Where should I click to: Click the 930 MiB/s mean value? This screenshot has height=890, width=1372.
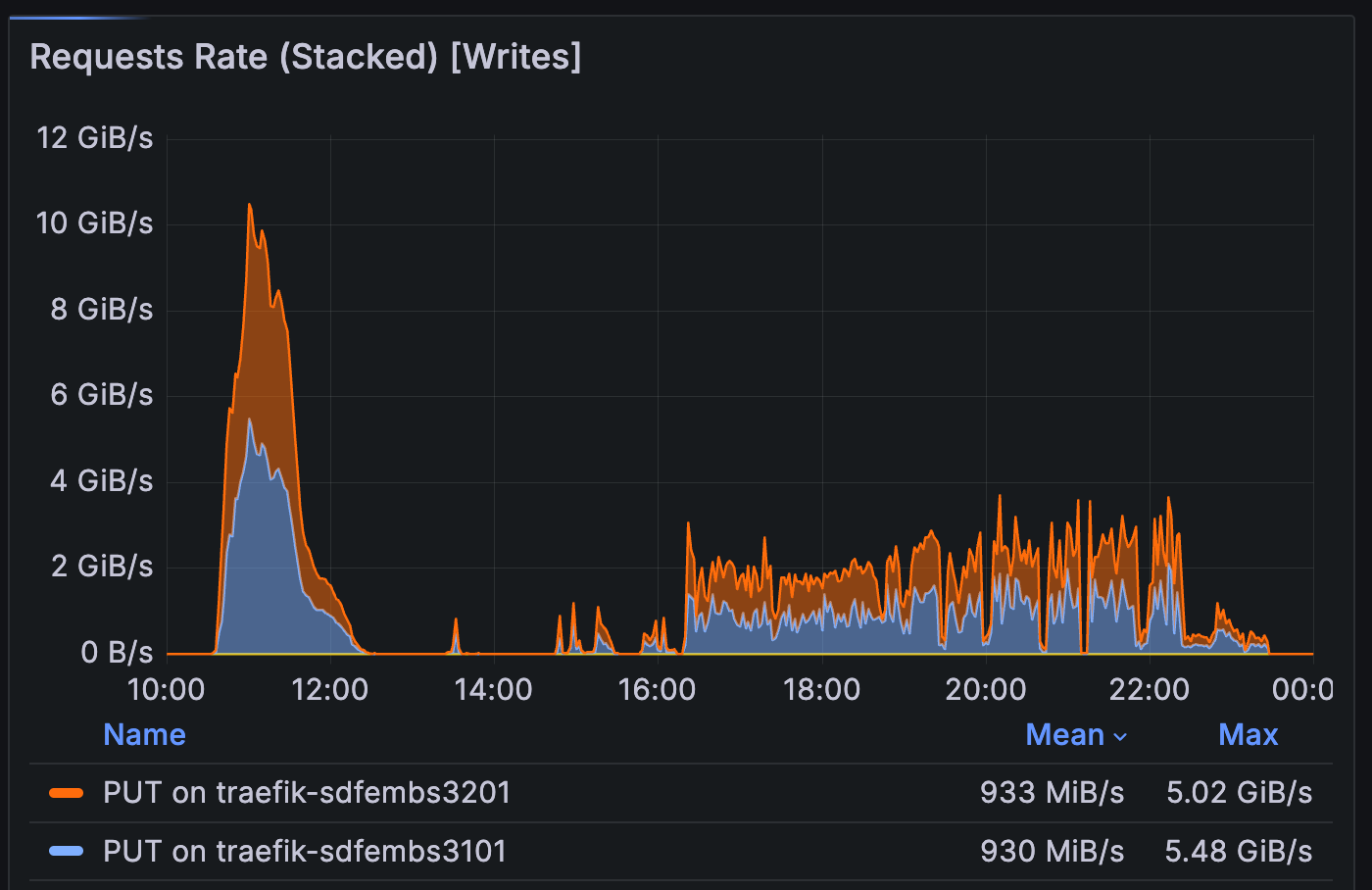pyautogui.click(x=1052, y=851)
